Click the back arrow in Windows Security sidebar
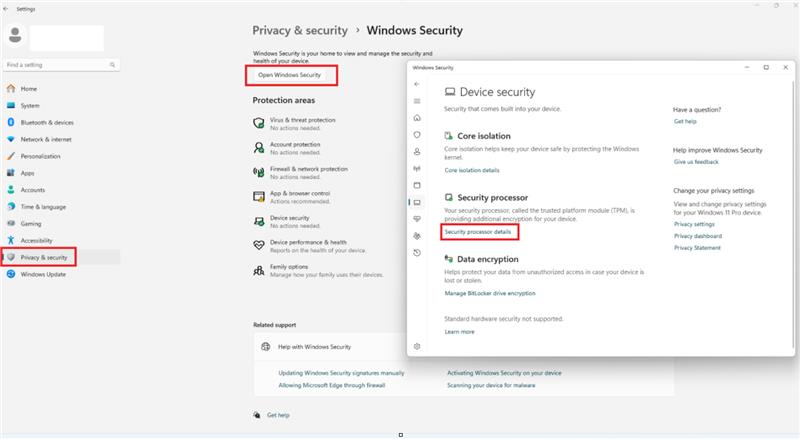 coord(417,84)
